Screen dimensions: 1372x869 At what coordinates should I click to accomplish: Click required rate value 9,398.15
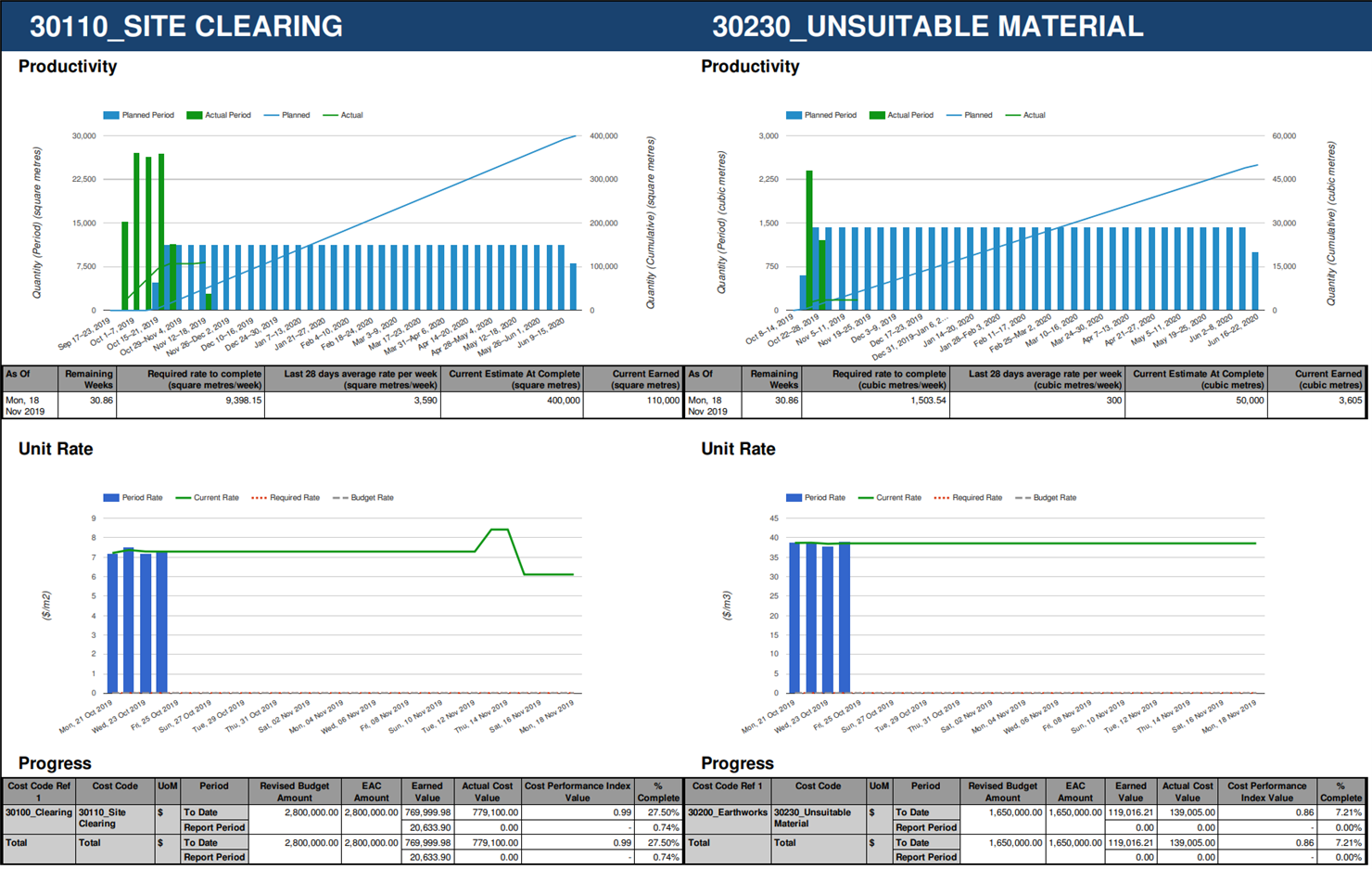(x=243, y=401)
